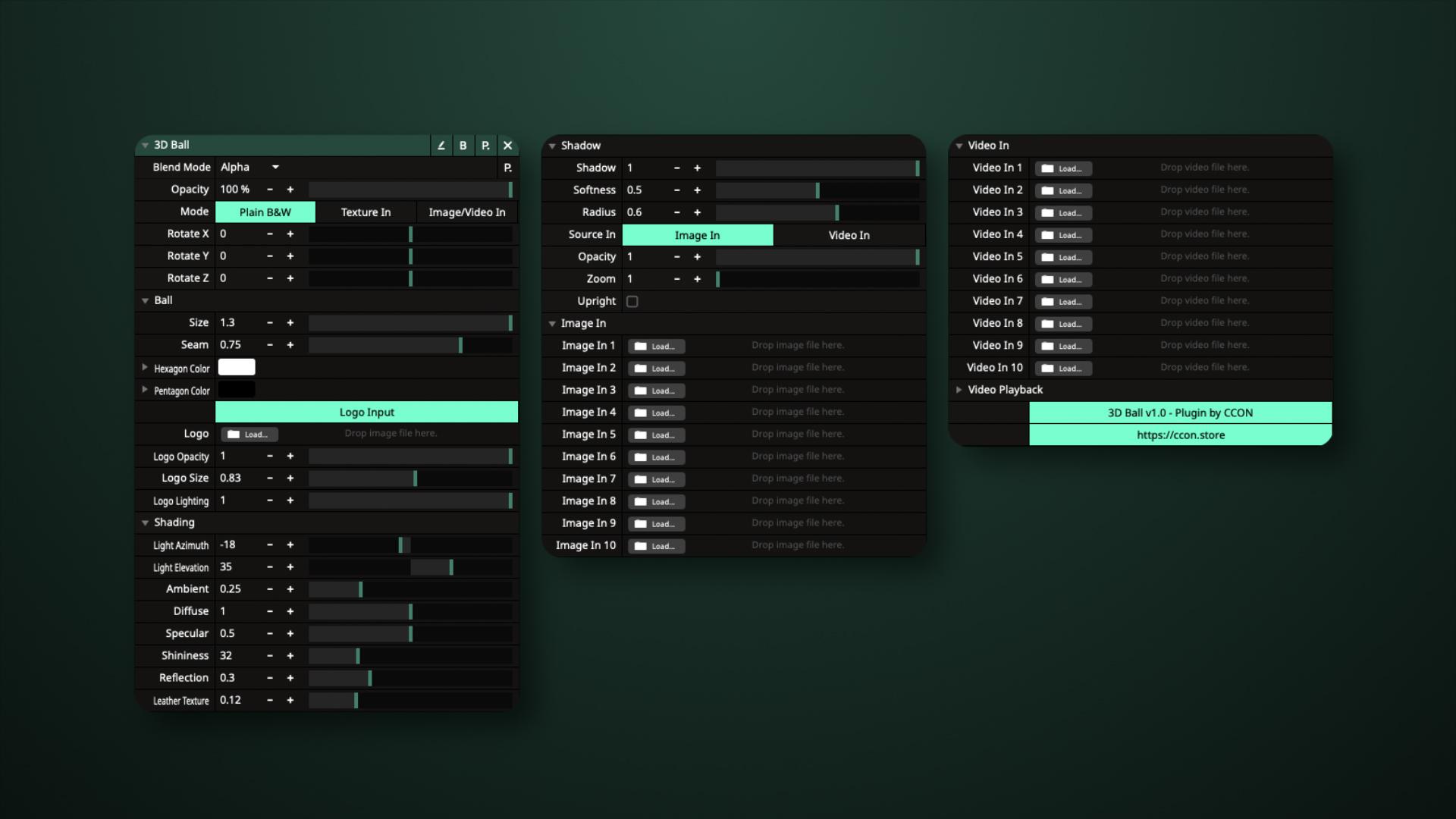This screenshot has height=819, width=1456.
Task: Load a file for Video In 4
Action: click(1064, 235)
